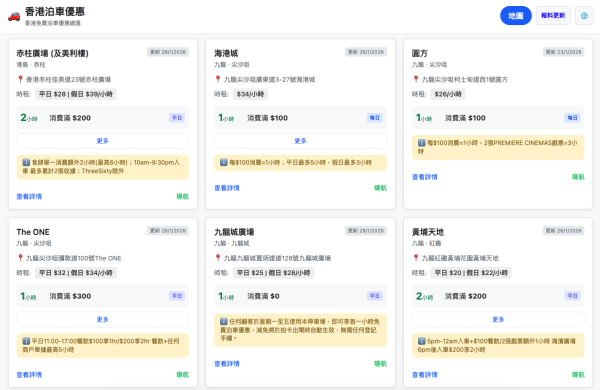Click the 海港城 card title
Viewport: 600px width, 390px height.
226,53
